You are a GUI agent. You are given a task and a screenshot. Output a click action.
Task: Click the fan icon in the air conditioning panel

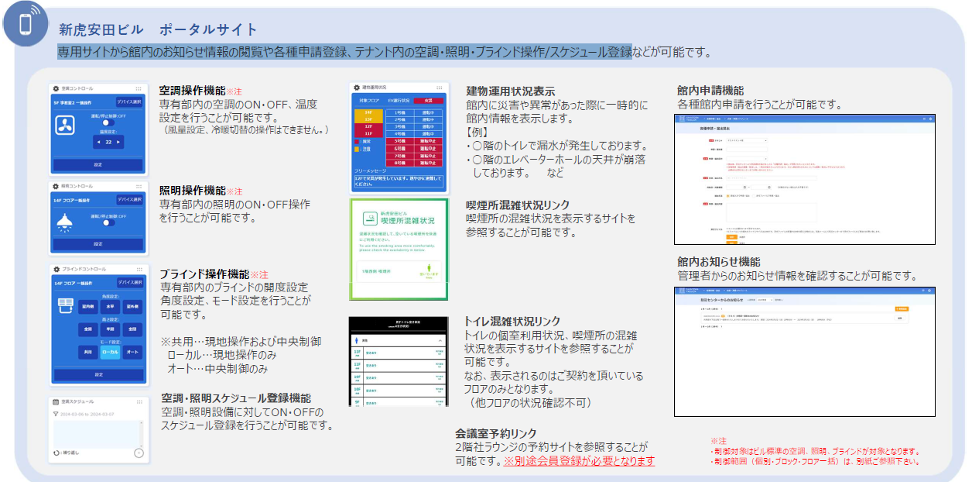coord(64,126)
